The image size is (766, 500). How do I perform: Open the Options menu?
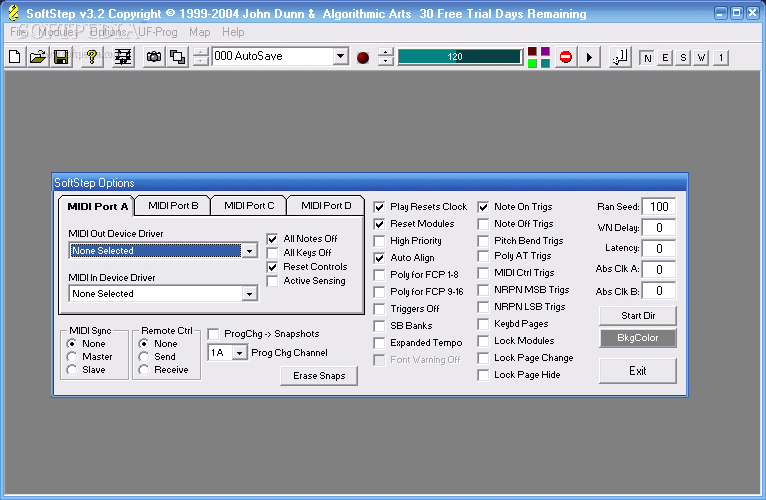tap(108, 32)
